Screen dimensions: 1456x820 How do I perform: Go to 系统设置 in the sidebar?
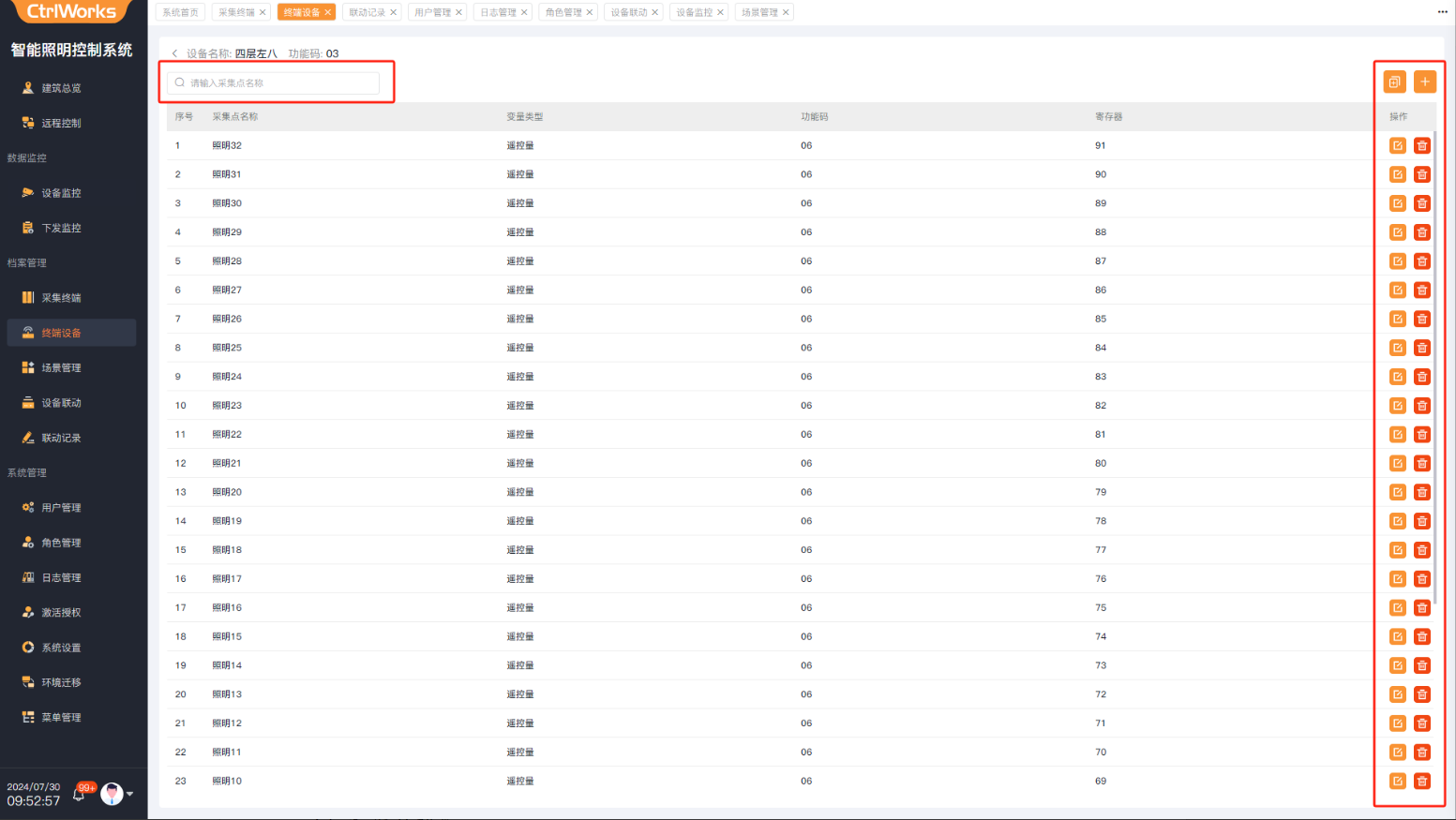coord(61,648)
